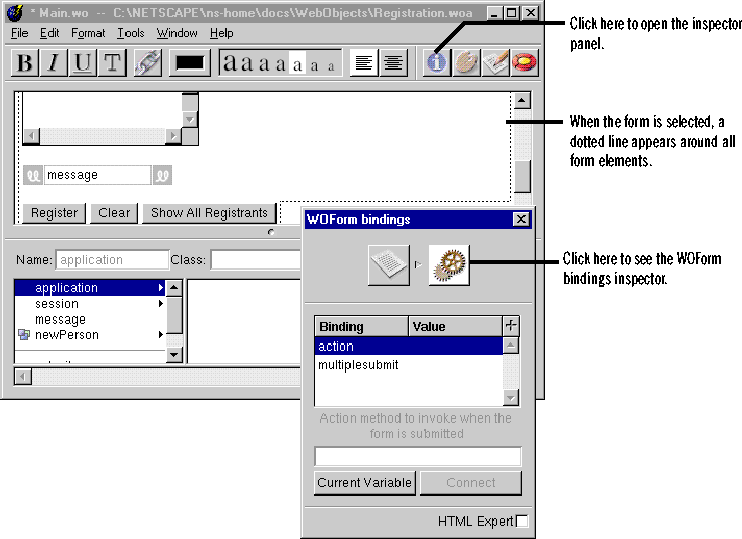Open the Tools menu
The image size is (742, 539).
point(130,33)
